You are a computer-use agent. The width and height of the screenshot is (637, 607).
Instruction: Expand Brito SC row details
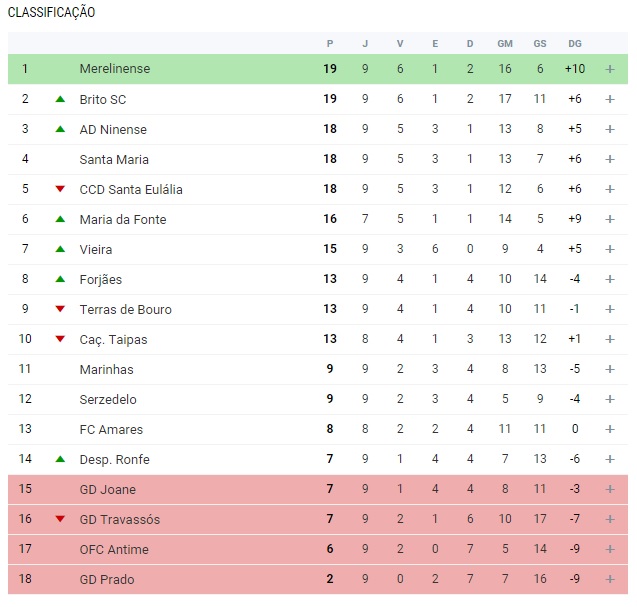tap(609, 99)
